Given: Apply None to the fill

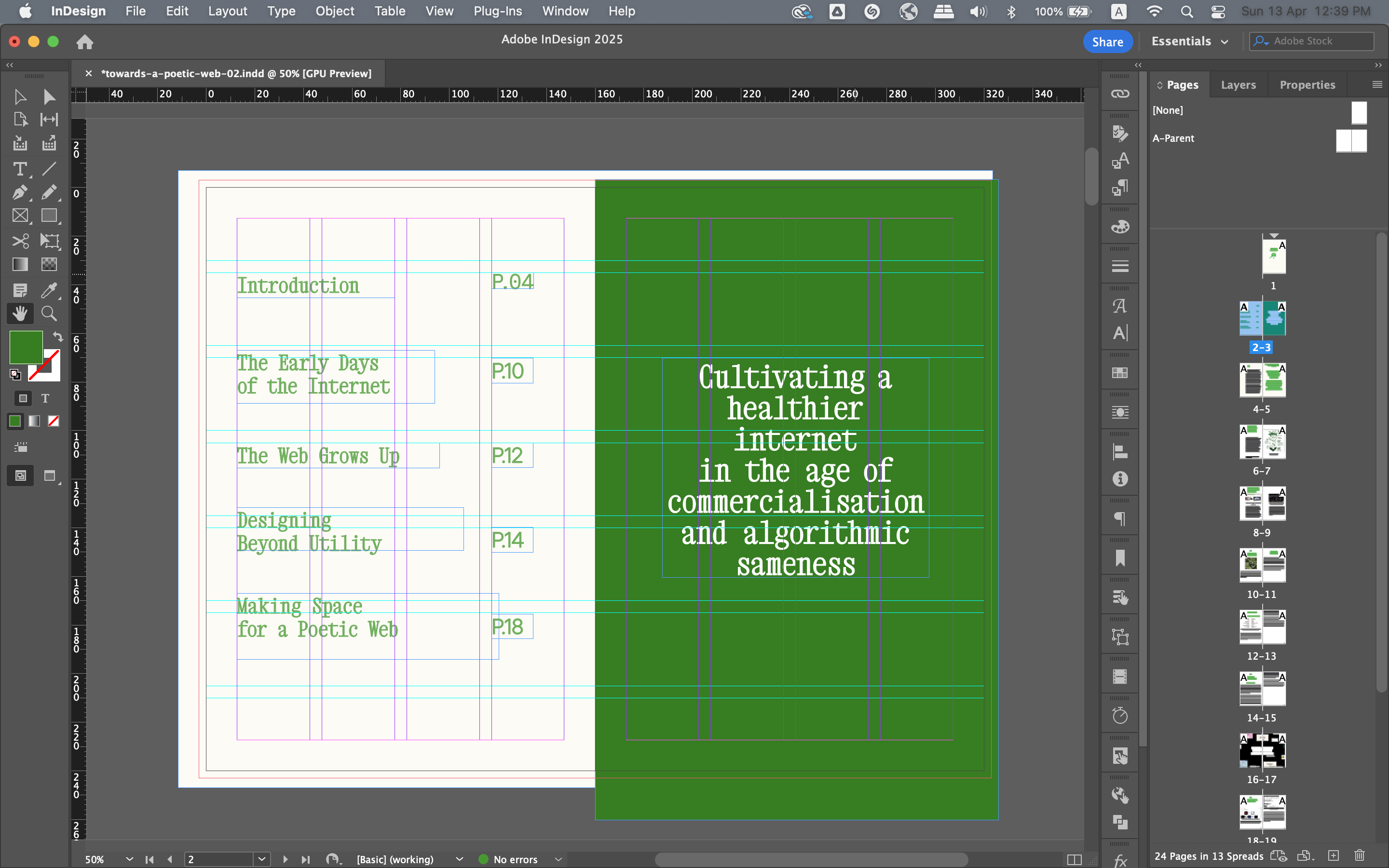Looking at the screenshot, I should [x=54, y=421].
